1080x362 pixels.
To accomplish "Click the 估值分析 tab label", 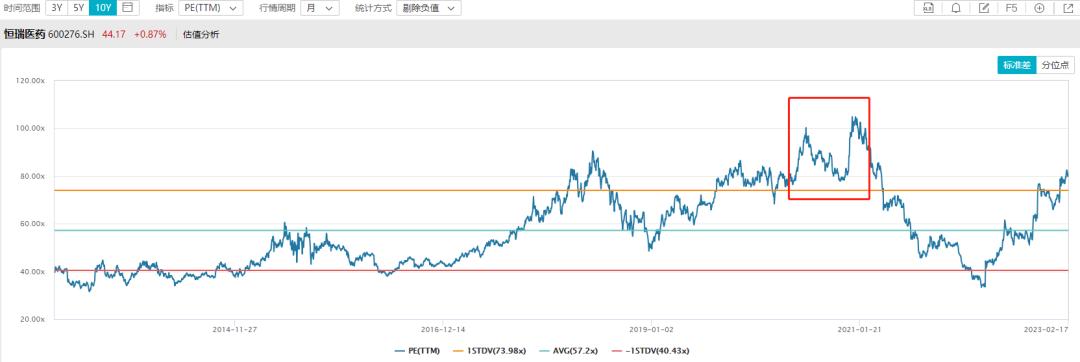I will coord(201,34).
